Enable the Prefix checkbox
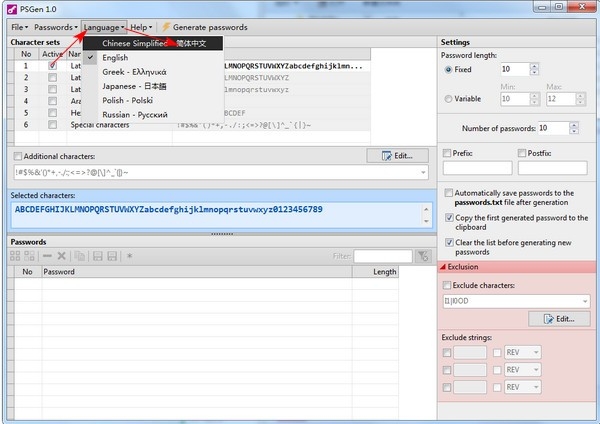600x424 pixels. [447, 153]
